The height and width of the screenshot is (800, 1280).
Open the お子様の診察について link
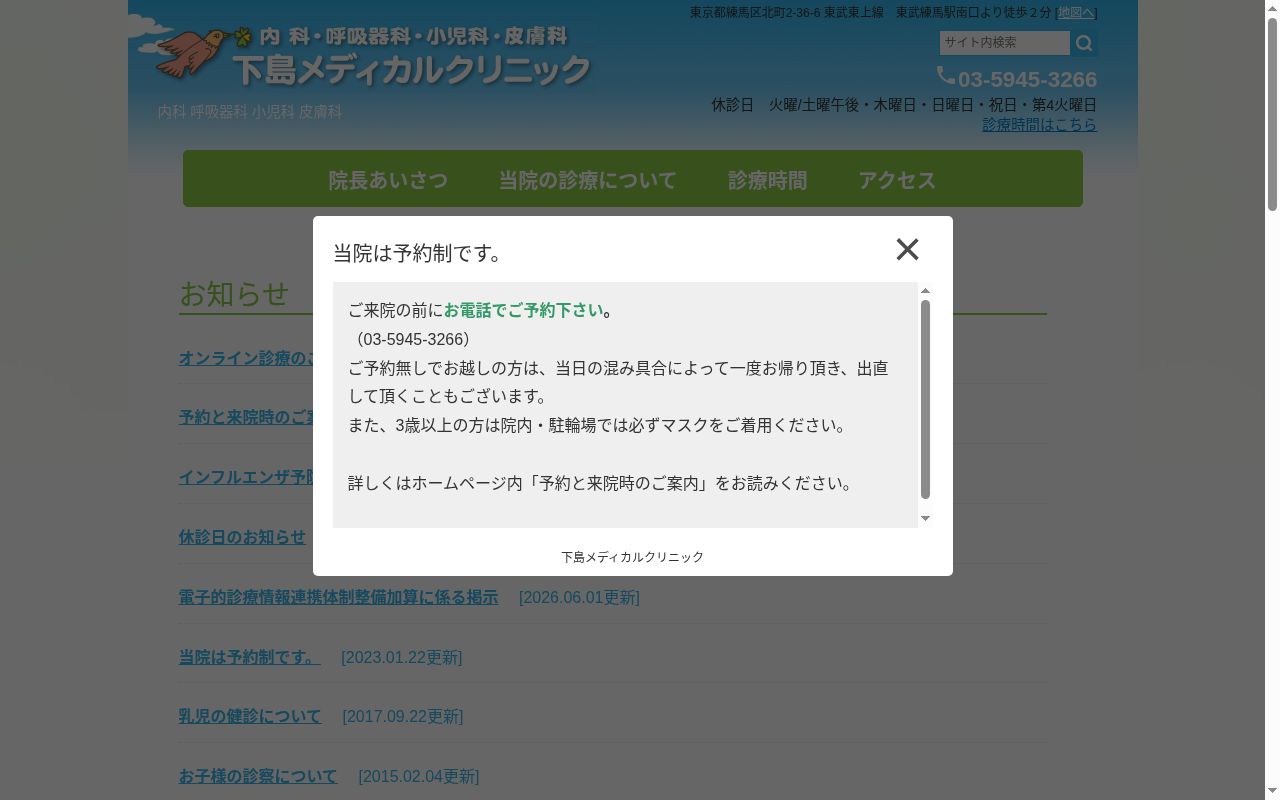258,776
